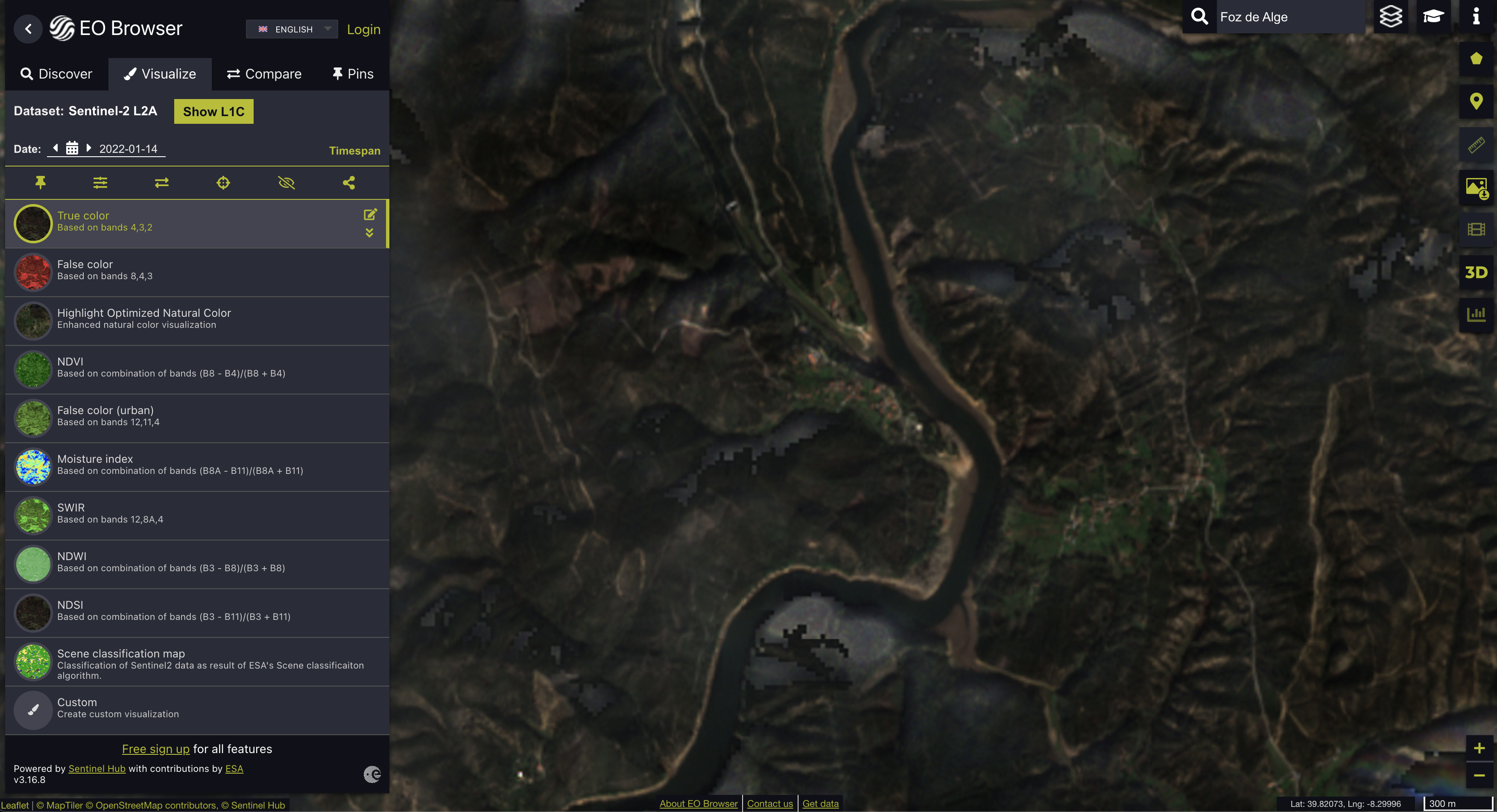Open the Compare tab
Viewport: 1497px width, 812px height.
pos(264,74)
